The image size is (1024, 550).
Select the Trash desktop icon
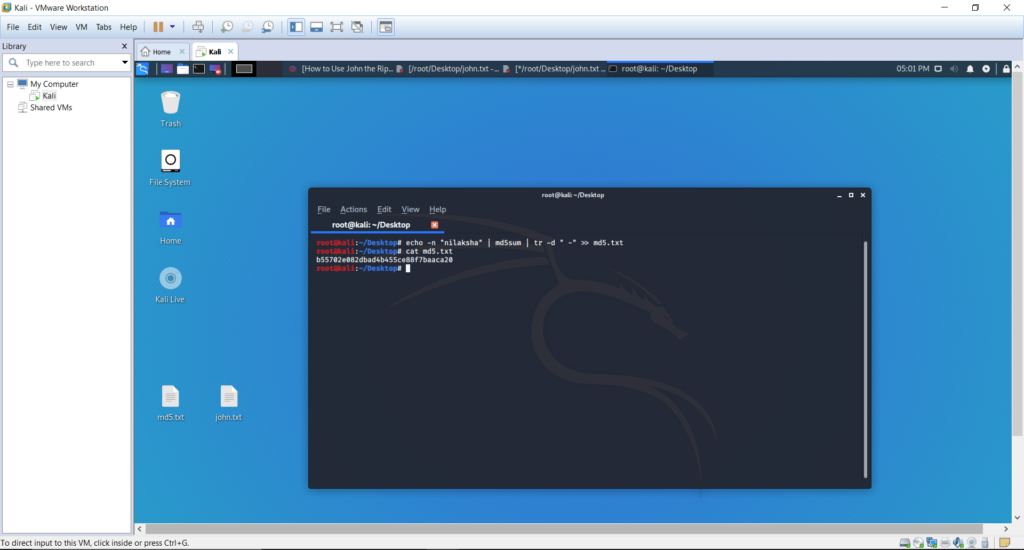170,109
